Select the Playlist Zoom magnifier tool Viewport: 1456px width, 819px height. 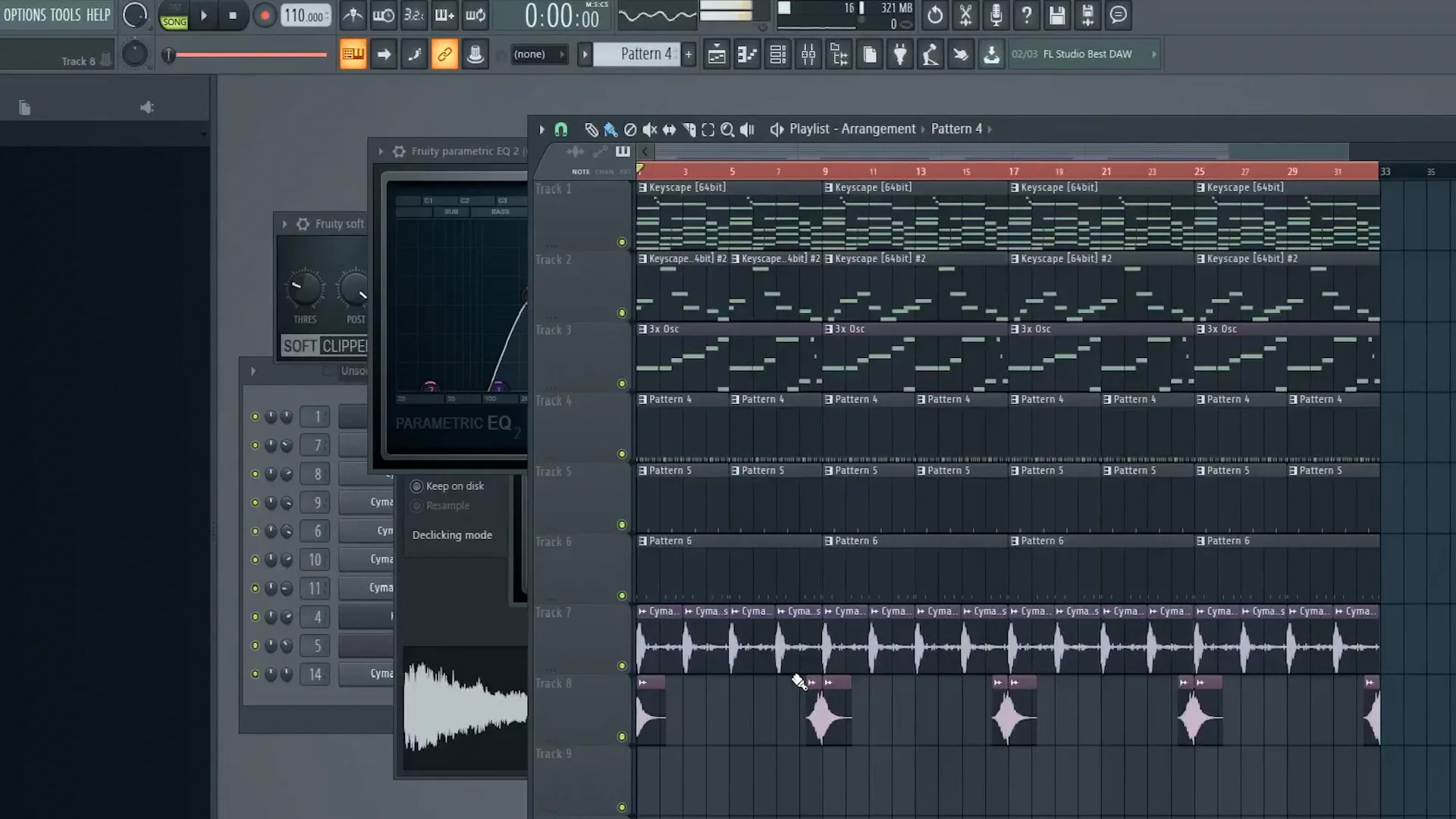coord(727,130)
